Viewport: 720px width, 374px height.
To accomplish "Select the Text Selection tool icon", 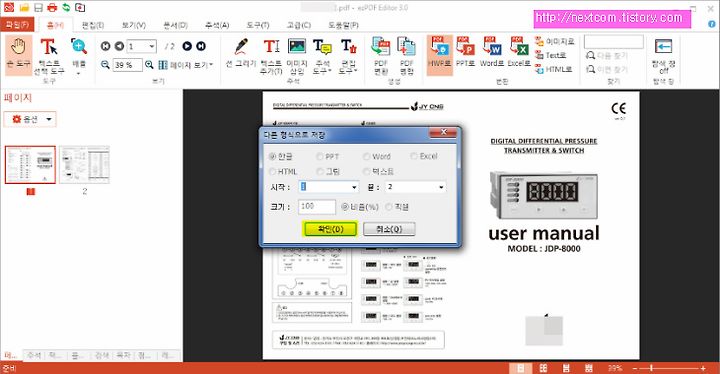I will [49, 47].
